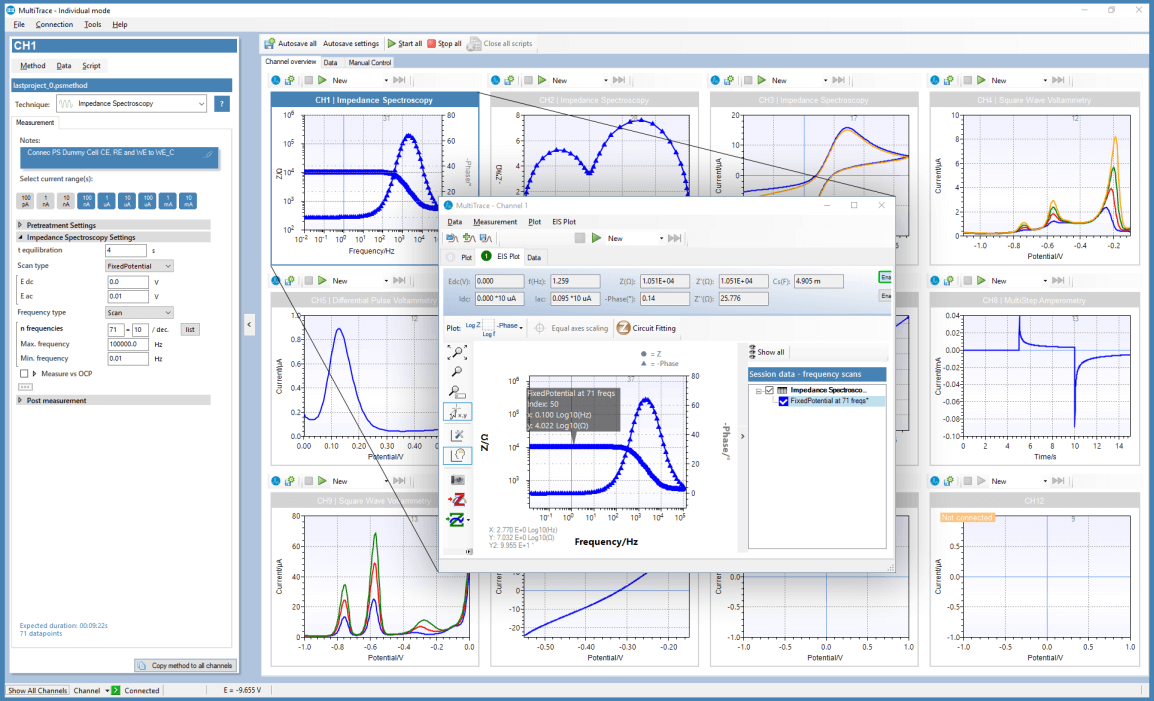
Task: Click the camera snapshot icon in plot toolbar
Action: (x=458, y=479)
